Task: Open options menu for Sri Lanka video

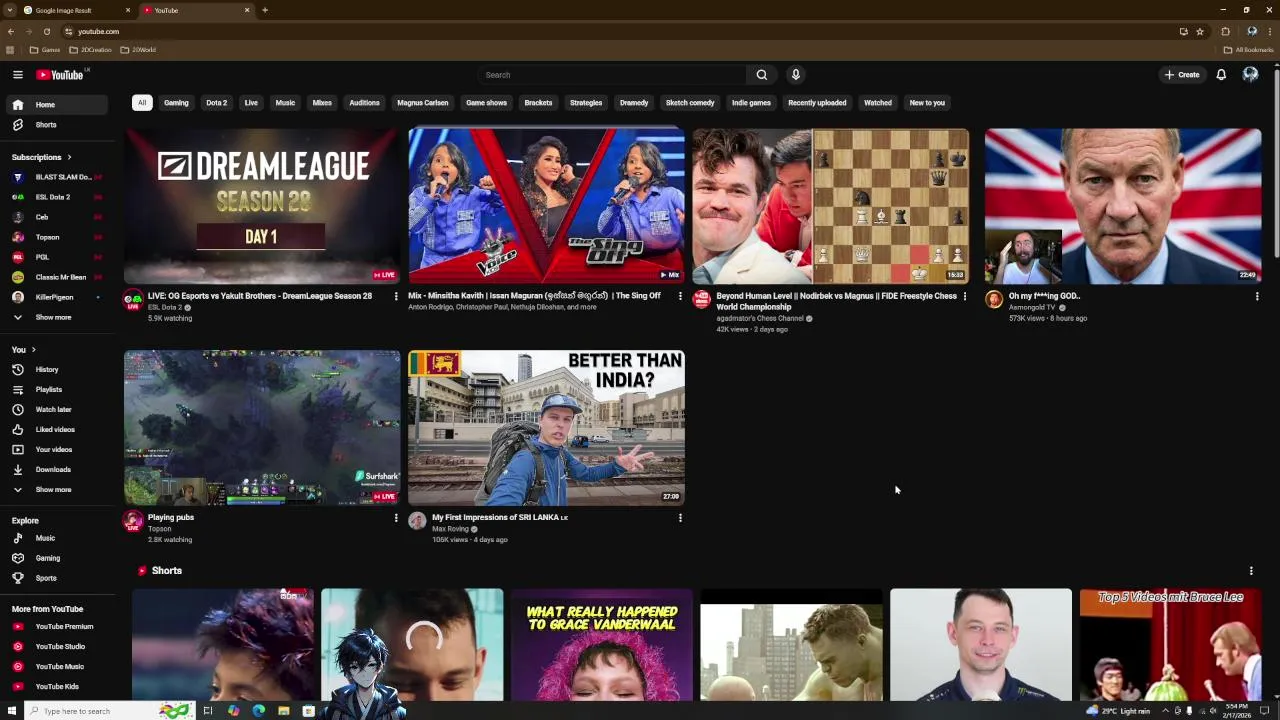Action: click(x=680, y=518)
